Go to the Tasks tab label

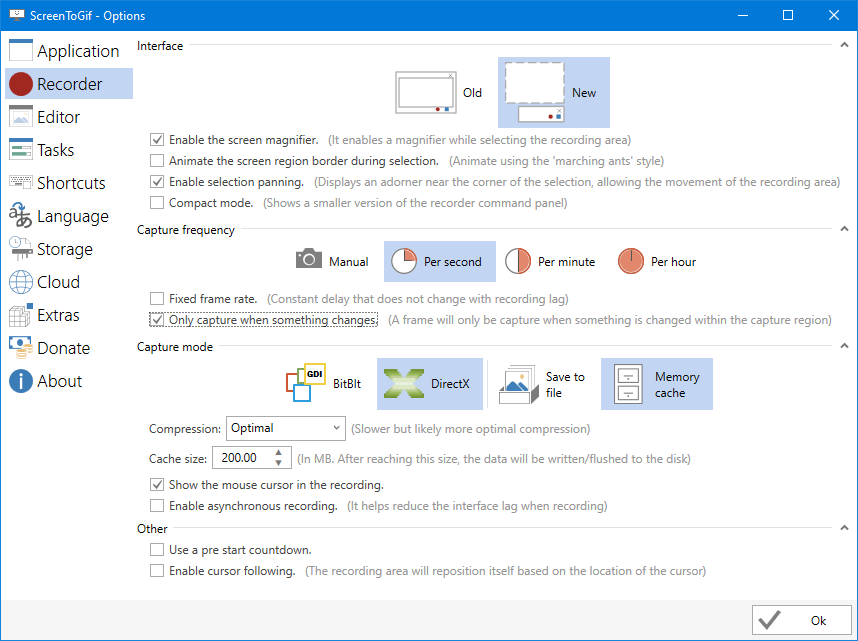[x=55, y=149]
